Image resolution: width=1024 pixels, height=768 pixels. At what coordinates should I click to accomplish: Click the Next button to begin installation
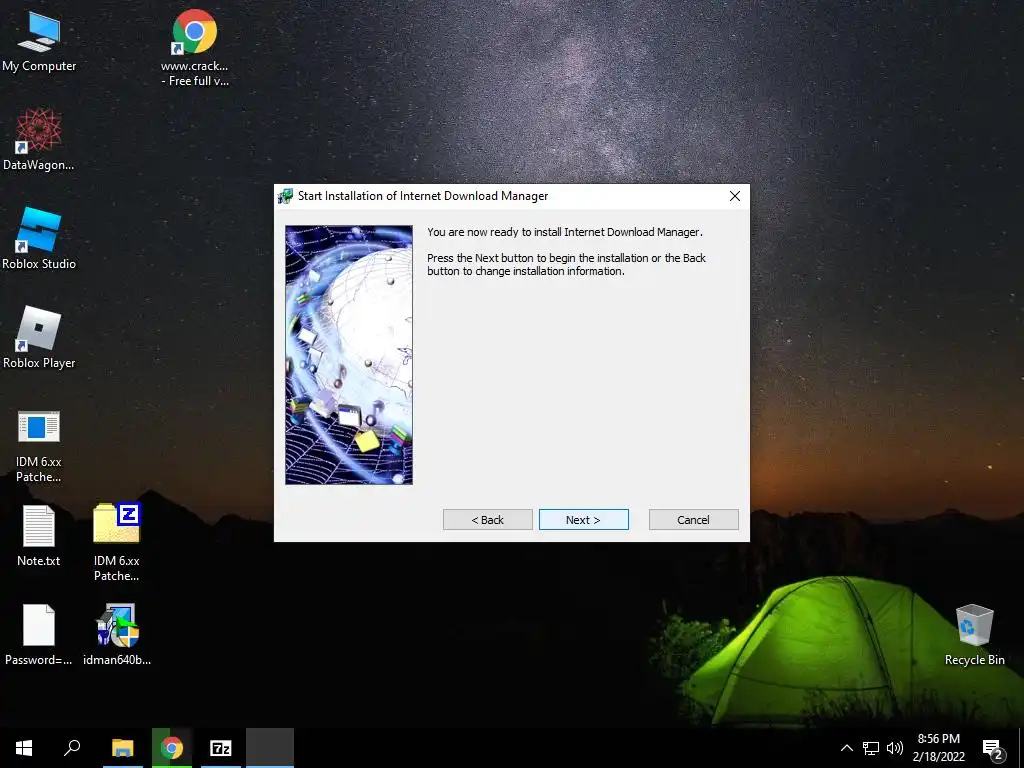tap(583, 520)
